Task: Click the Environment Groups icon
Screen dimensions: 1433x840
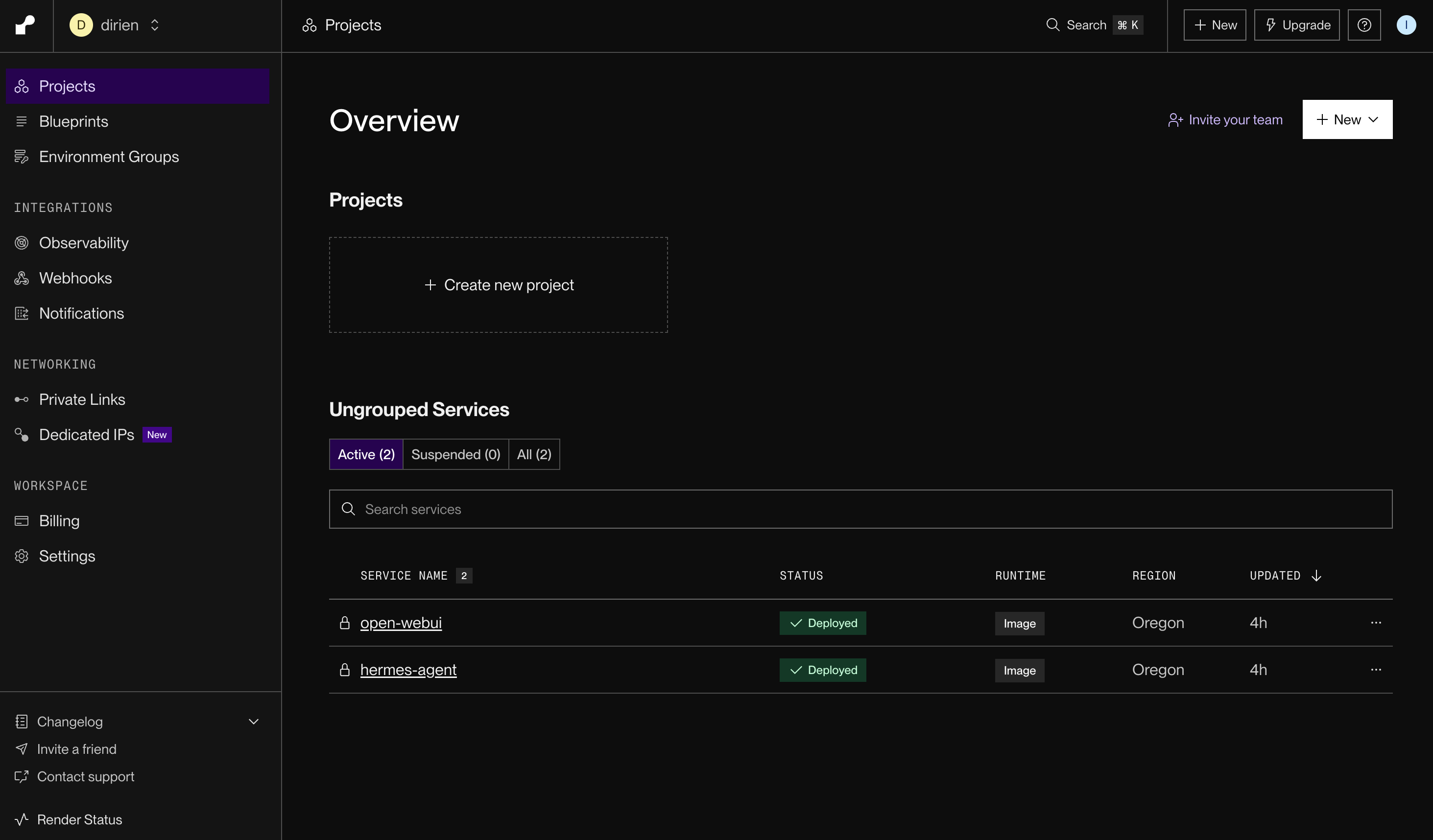Action: tap(21, 157)
